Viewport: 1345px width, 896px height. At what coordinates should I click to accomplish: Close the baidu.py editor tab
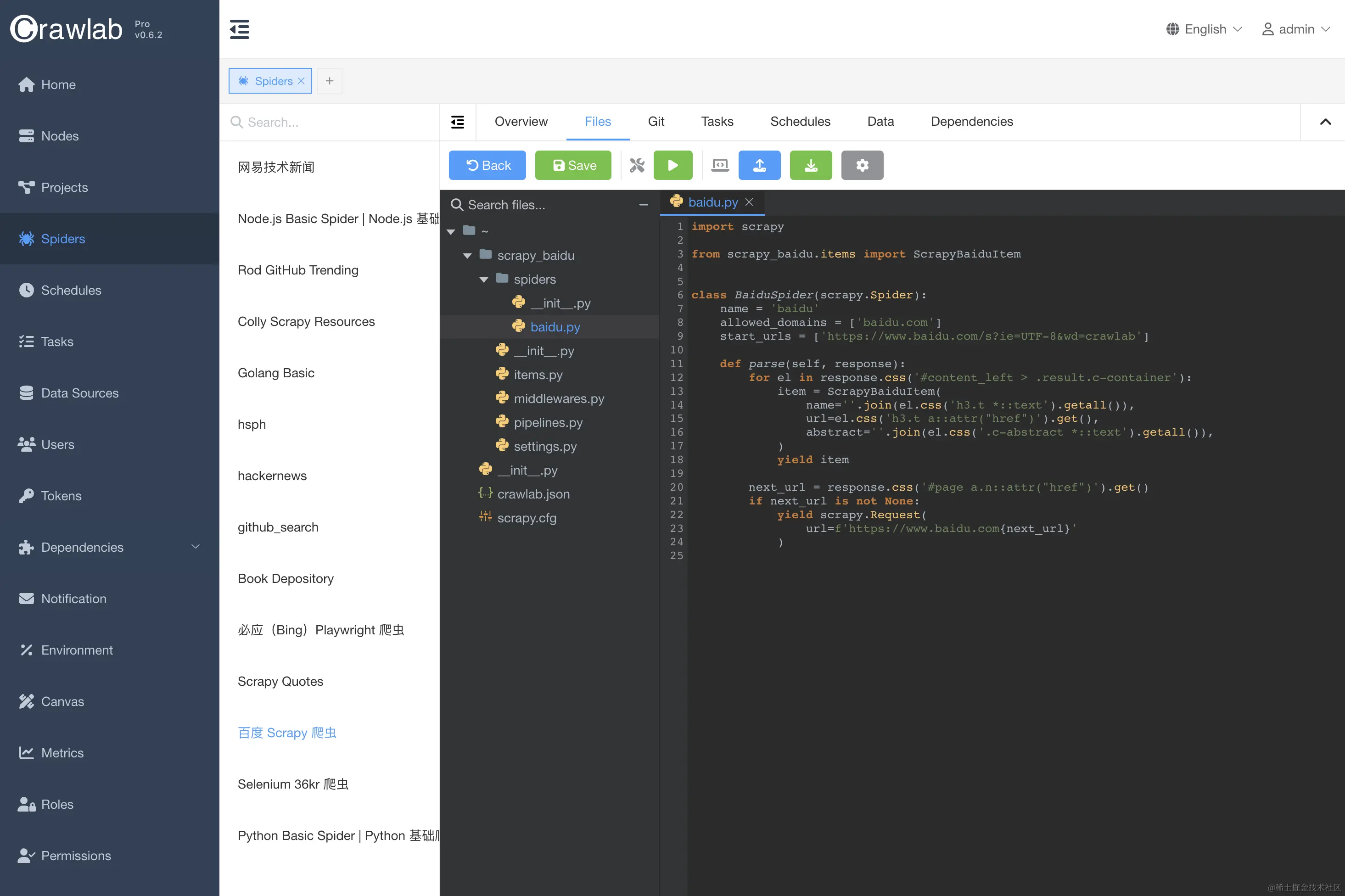[749, 202]
